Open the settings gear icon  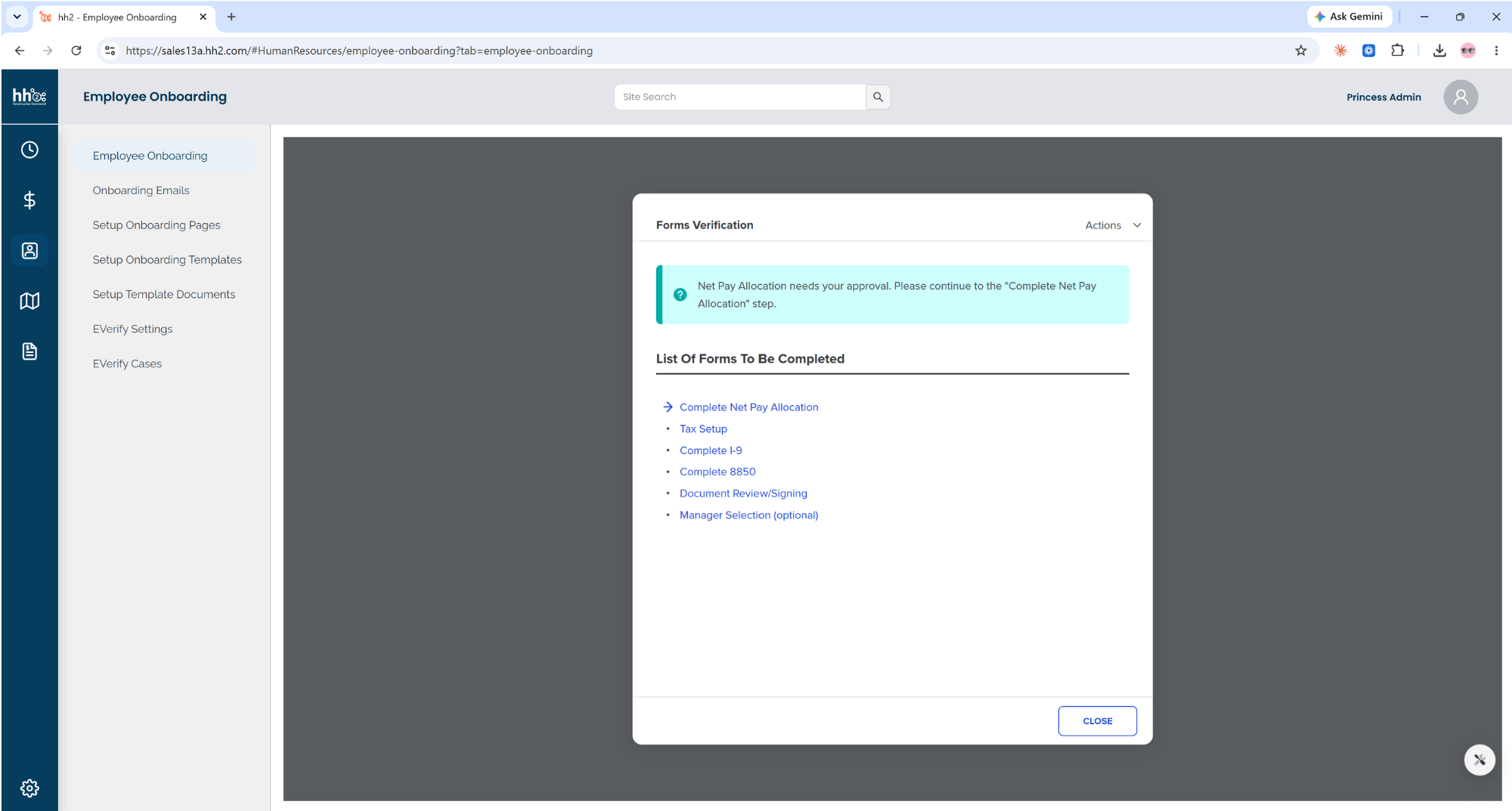pos(29,788)
